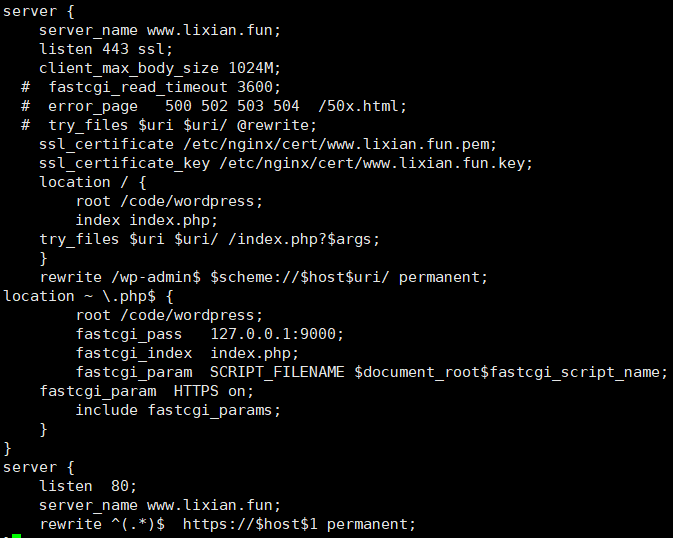Click the server_name www.lixian.fun directive at top
The width and height of the screenshot is (673, 538).
[x=160, y=30]
